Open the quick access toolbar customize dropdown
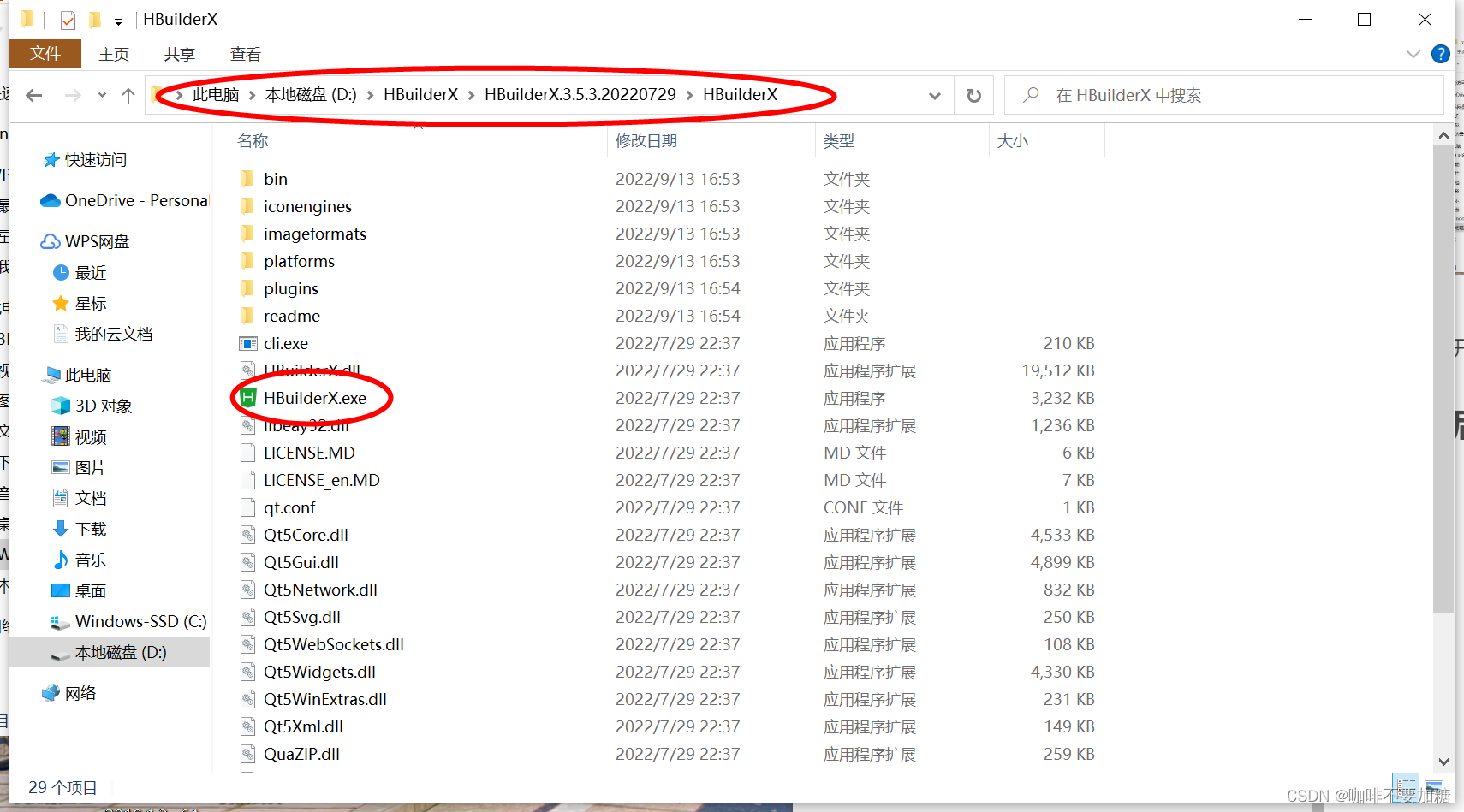Viewport: 1464px width, 812px height. [118, 20]
